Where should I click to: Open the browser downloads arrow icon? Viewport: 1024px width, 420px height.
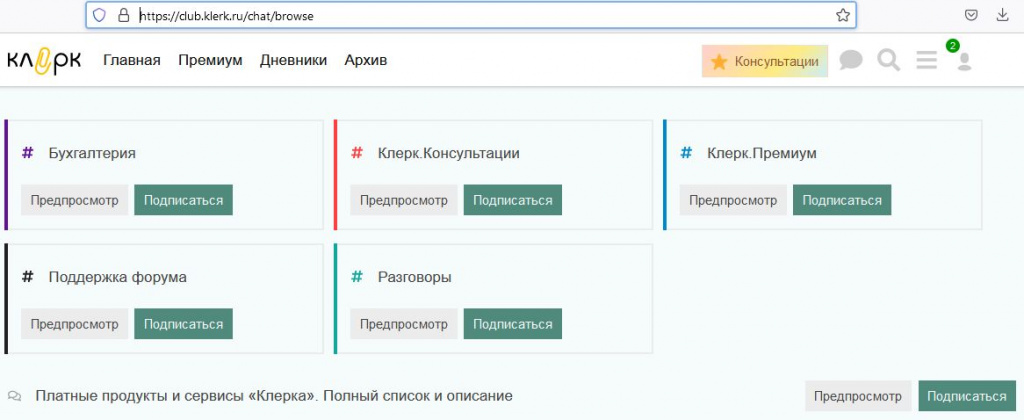click(1002, 15)
